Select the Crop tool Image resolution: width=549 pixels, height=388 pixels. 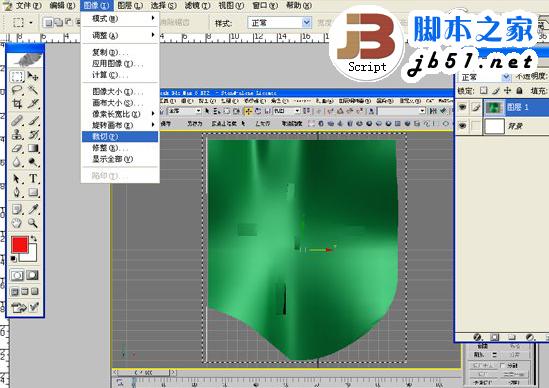(x=17, y=104)
